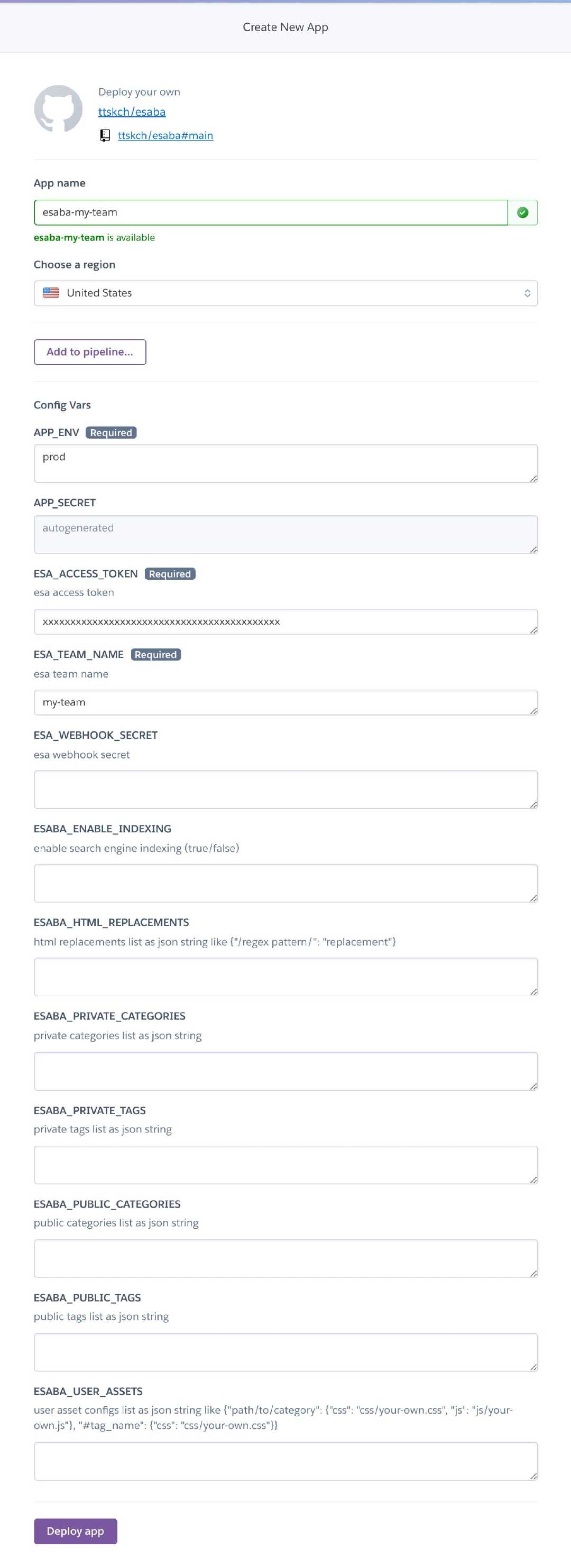571x1568 pixels.
Task: Click the United States flag icon
Action: click(x=51, y=293)
